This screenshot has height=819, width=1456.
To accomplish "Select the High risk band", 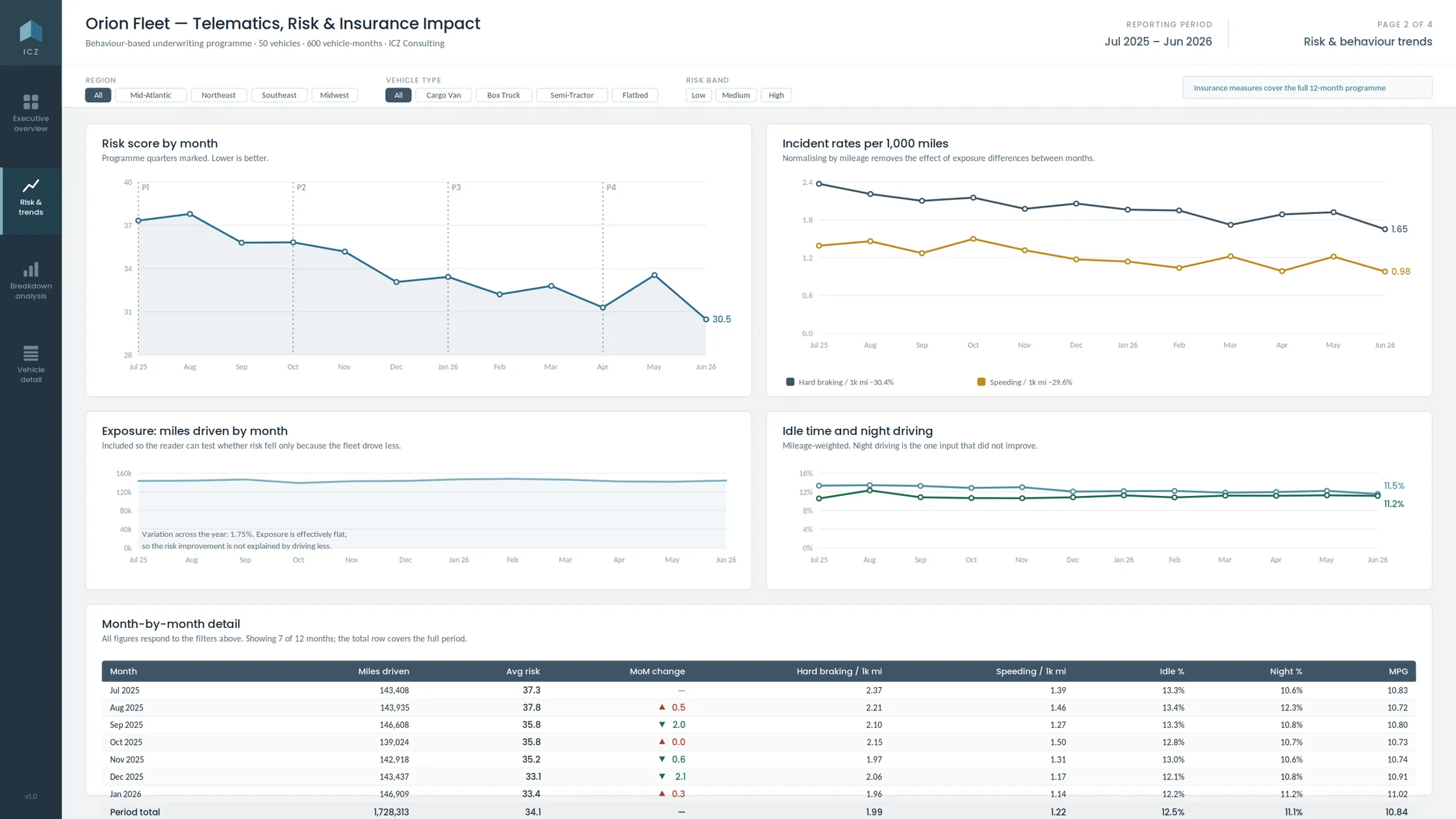I will click(x=776, y=95).
